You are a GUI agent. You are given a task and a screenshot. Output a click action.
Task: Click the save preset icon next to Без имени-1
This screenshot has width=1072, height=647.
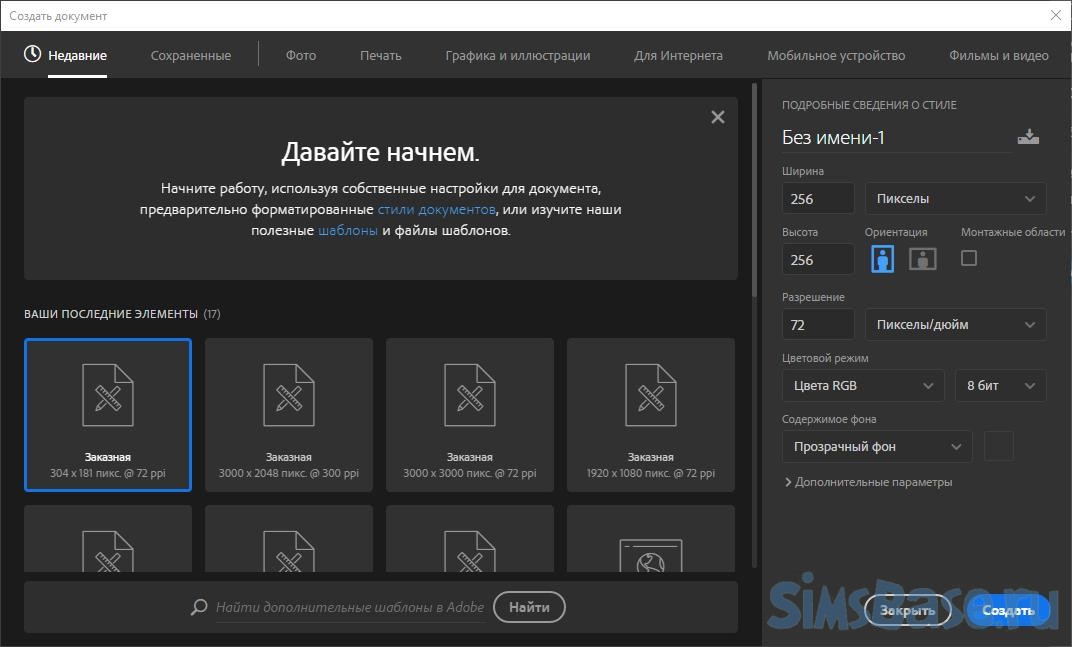[1028, 137]
